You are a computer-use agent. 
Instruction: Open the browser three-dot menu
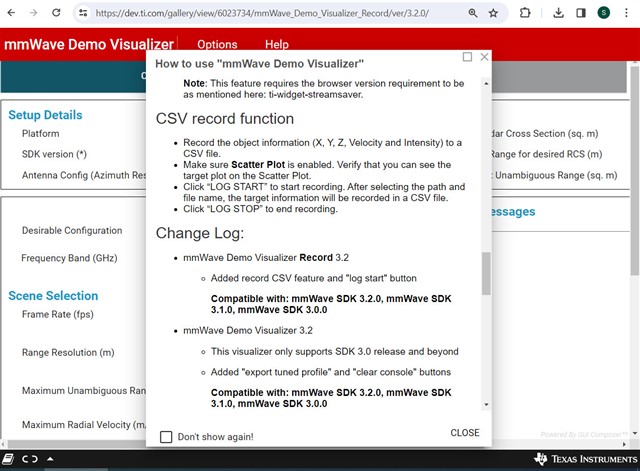(x=626, y=13)
